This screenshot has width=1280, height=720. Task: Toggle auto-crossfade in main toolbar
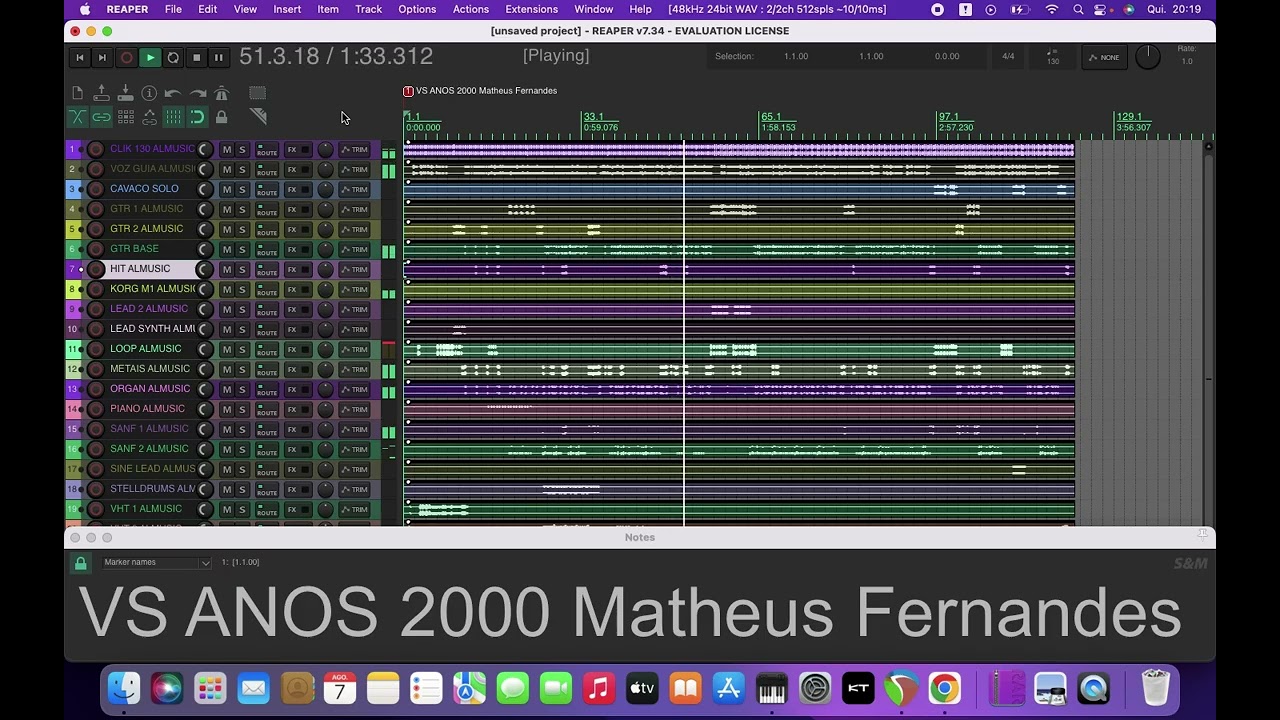[77, 117]
